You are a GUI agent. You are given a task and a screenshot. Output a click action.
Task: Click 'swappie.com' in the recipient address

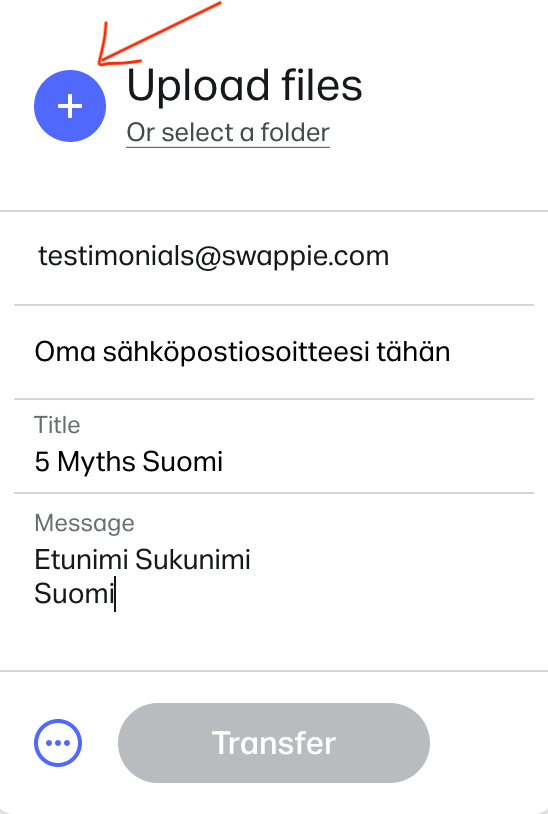(305, 256)
